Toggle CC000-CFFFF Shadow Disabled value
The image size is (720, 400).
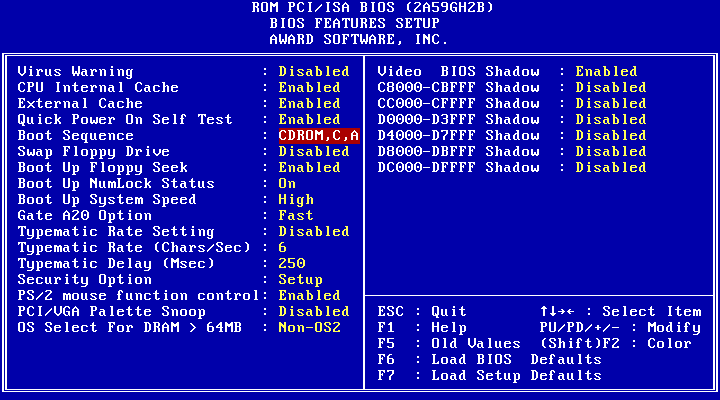pyautogui.click(x=611, y=103)
